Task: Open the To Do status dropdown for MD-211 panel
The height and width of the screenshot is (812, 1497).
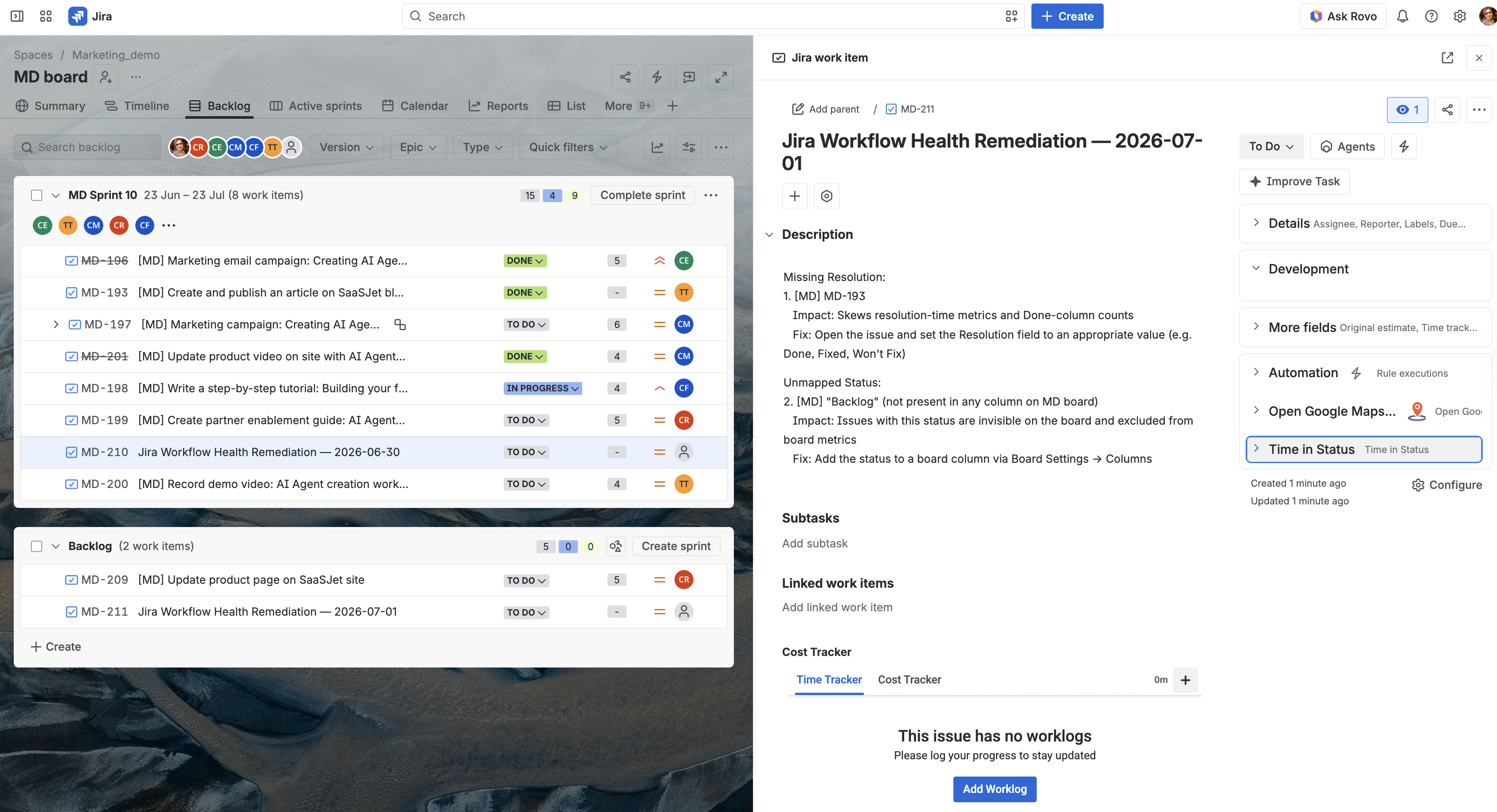Action: tap(1272, 146)
